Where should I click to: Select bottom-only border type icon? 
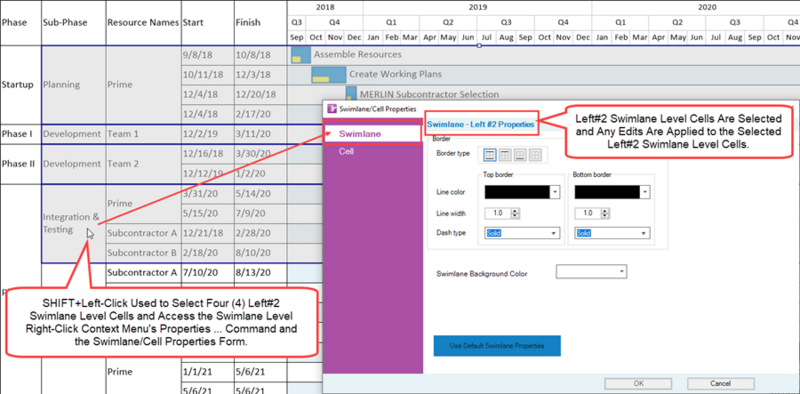pyautogui.click(x=519, y=155)
